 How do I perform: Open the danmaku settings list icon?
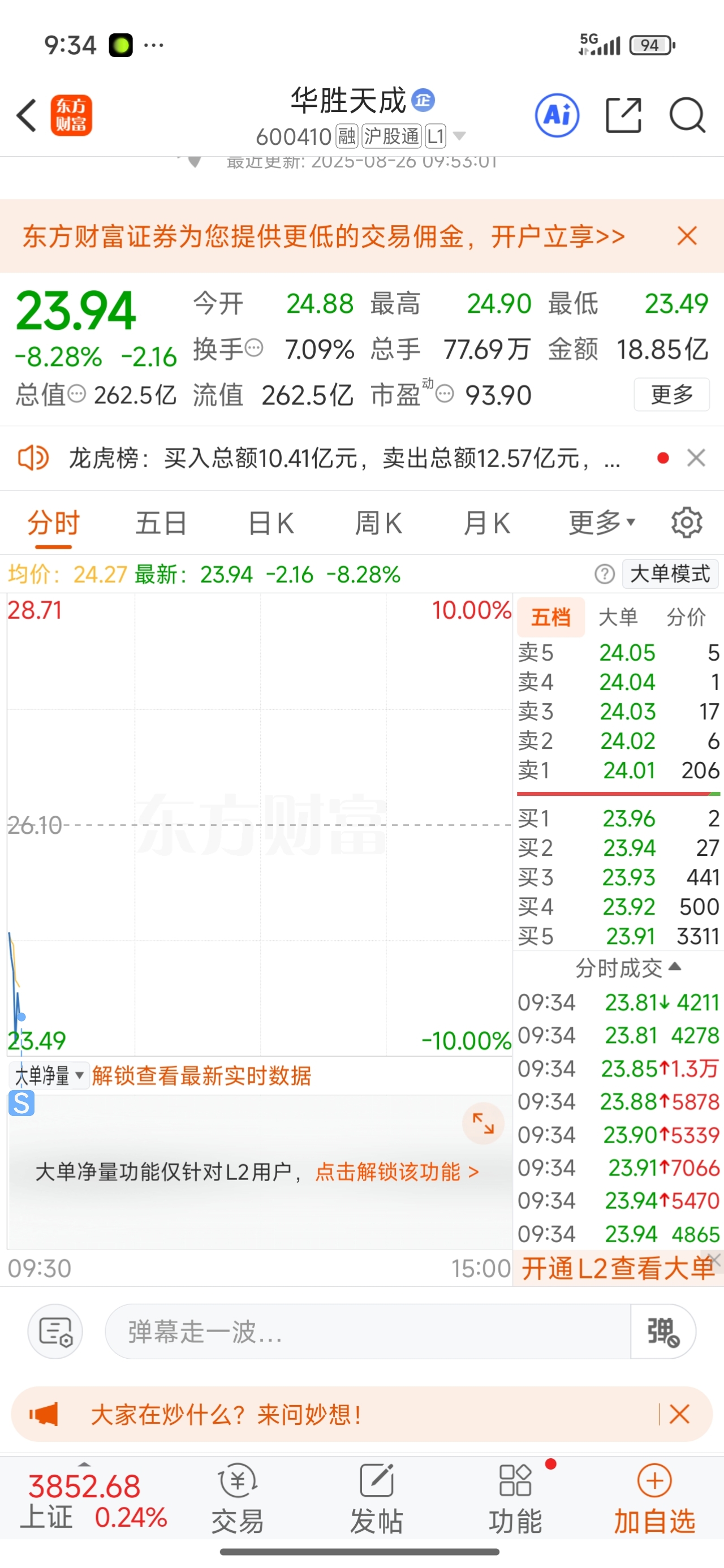coord(55,1331)
